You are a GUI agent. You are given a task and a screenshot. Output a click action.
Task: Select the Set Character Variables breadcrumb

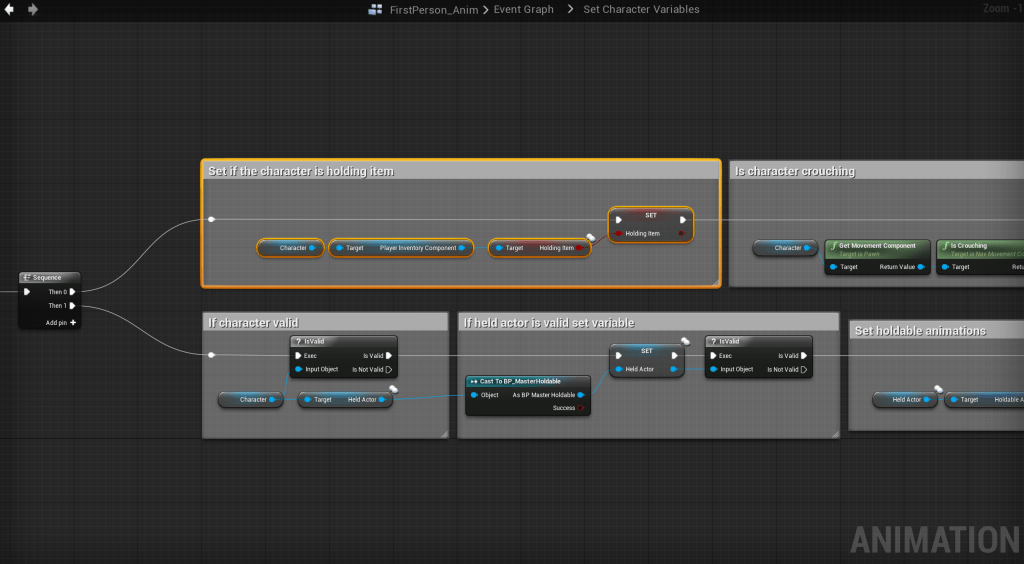coord(641,10)
